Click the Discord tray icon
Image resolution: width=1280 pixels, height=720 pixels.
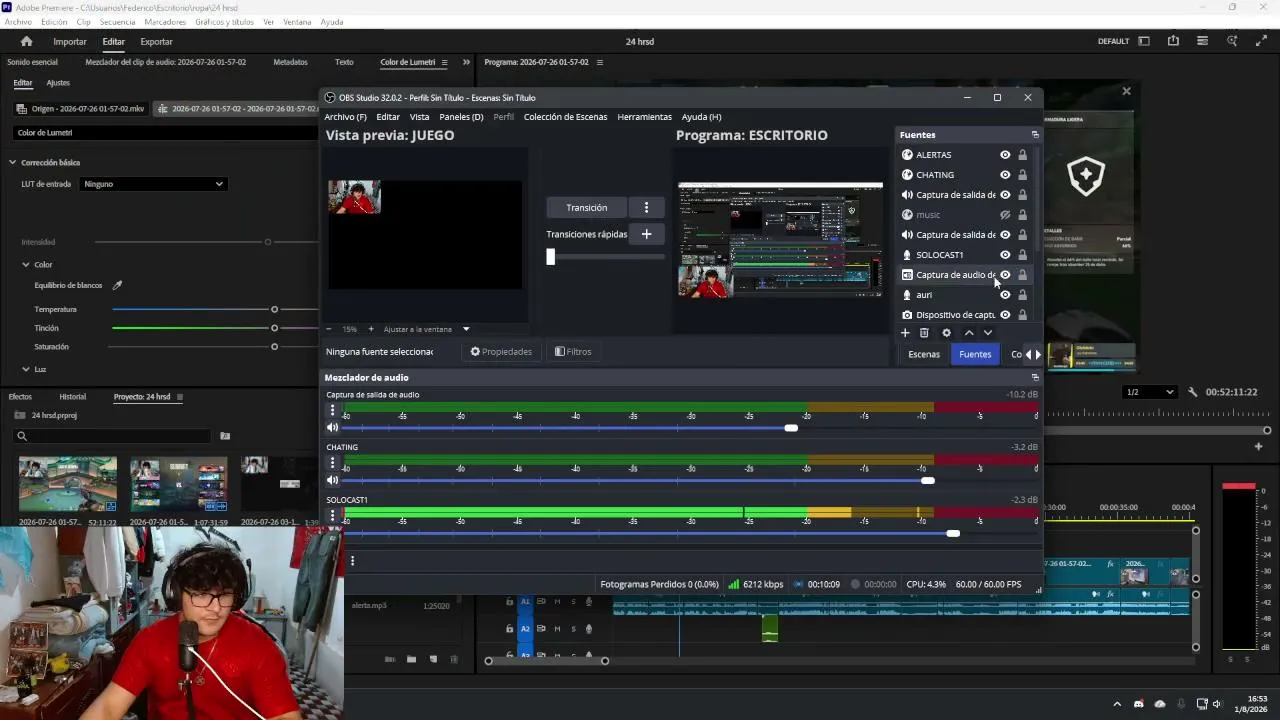(x=1139, y=704)
